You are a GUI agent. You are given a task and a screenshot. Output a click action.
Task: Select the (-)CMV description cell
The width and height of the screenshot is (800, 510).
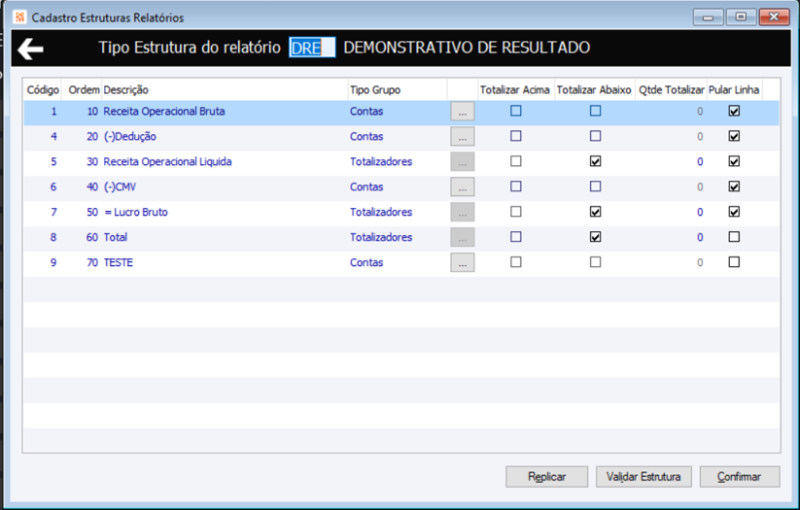224,187
